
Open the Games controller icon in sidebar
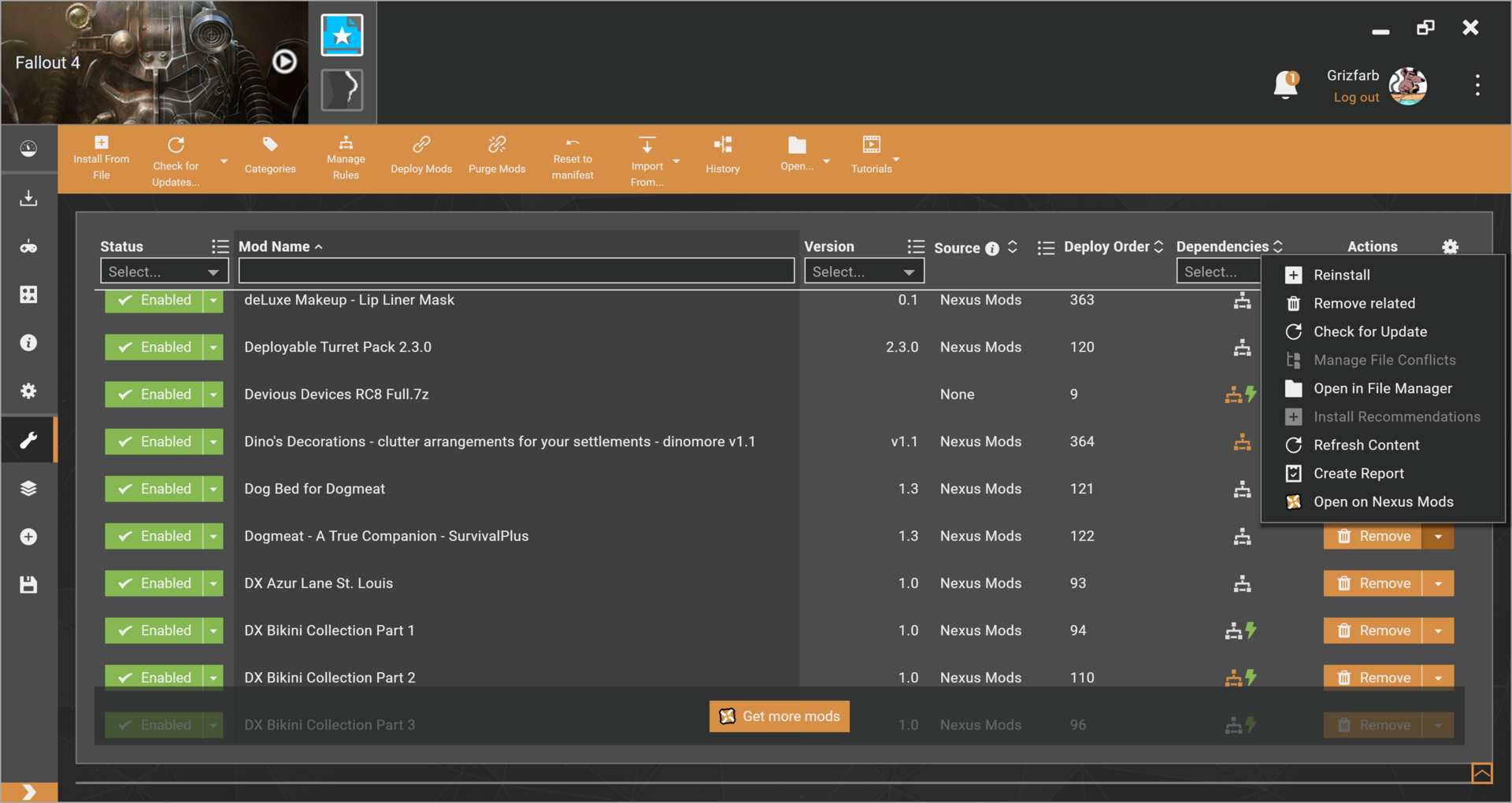coord(28,246)
